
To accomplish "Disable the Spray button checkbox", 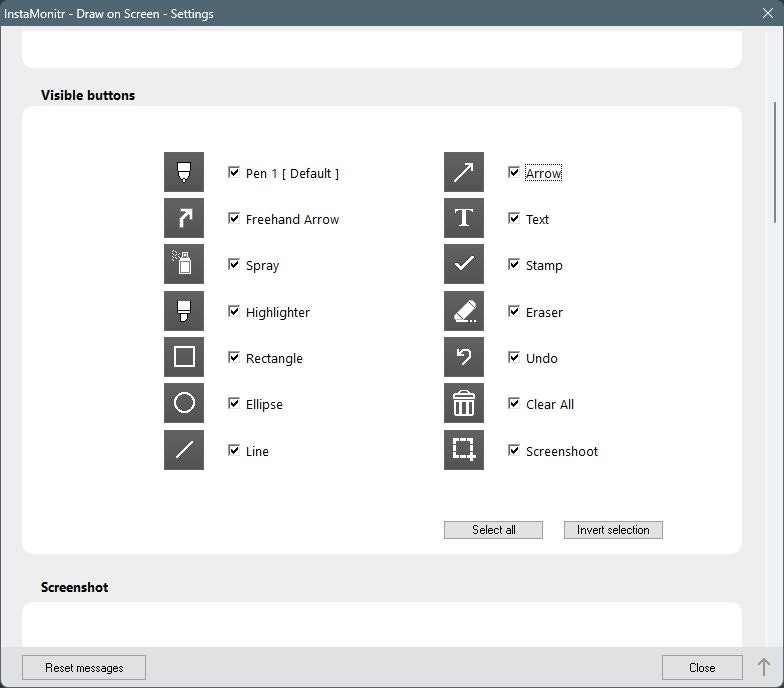I will [x=234, y=264].
